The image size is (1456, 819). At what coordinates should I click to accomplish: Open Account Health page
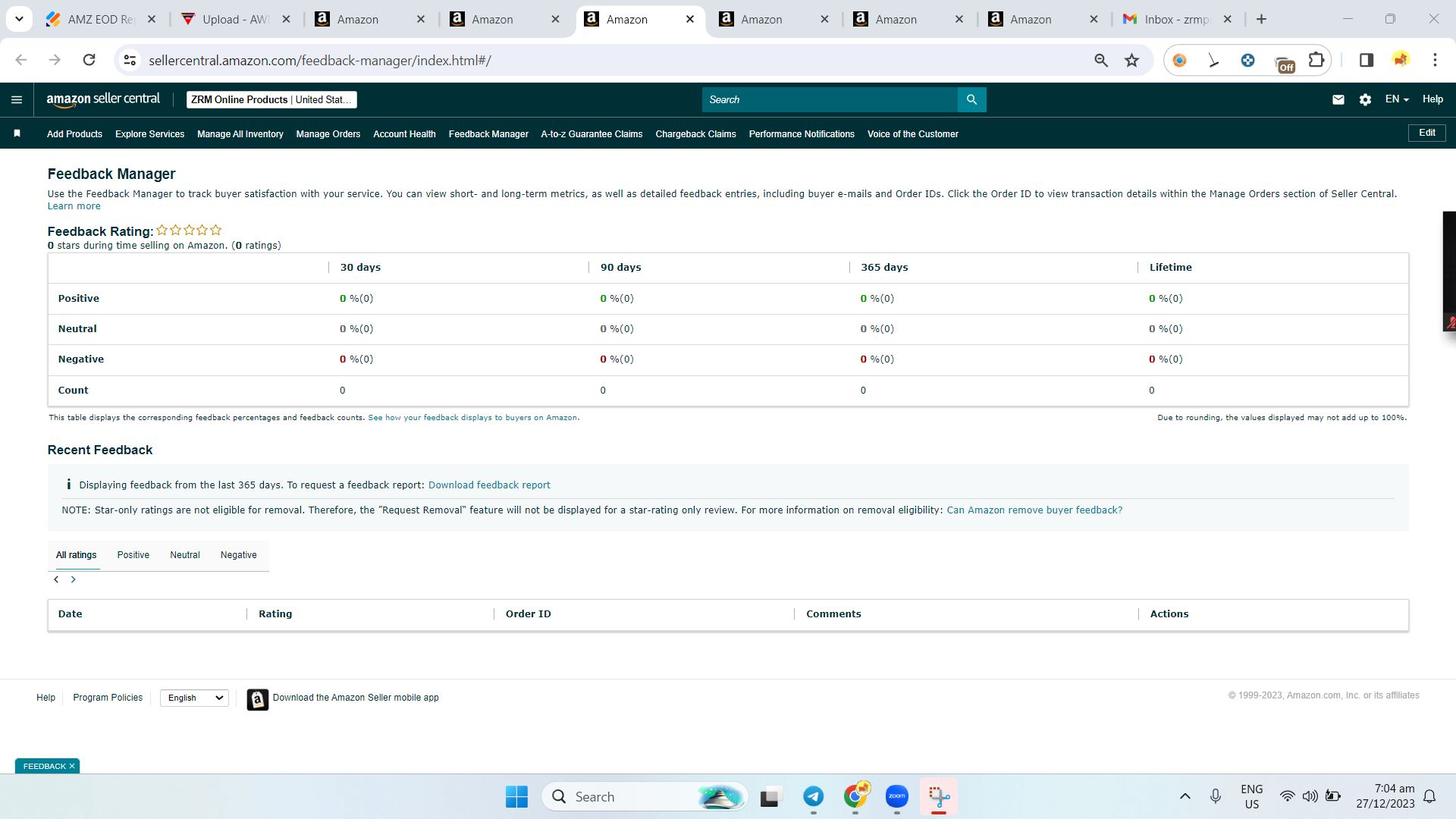pos(404,134)
